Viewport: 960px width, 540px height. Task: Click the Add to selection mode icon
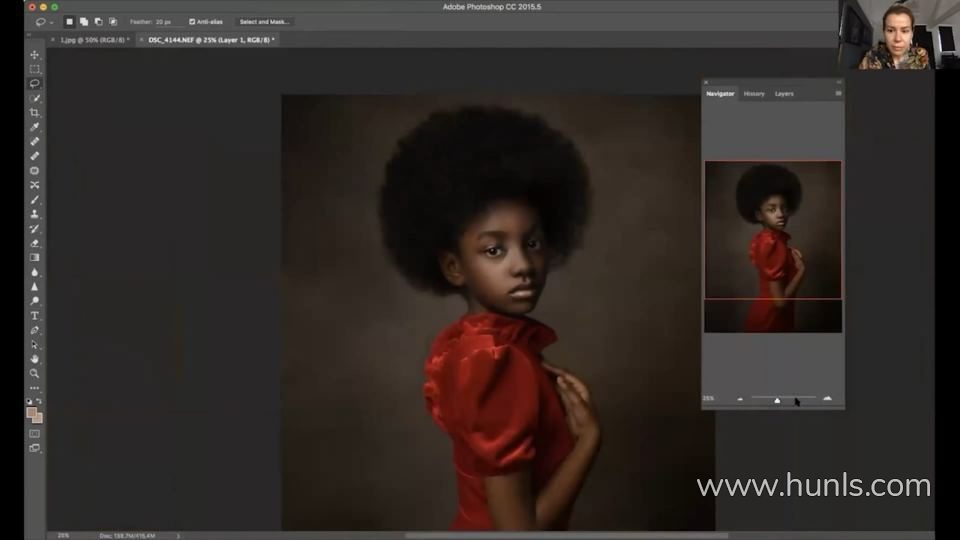tap(84, 21)
